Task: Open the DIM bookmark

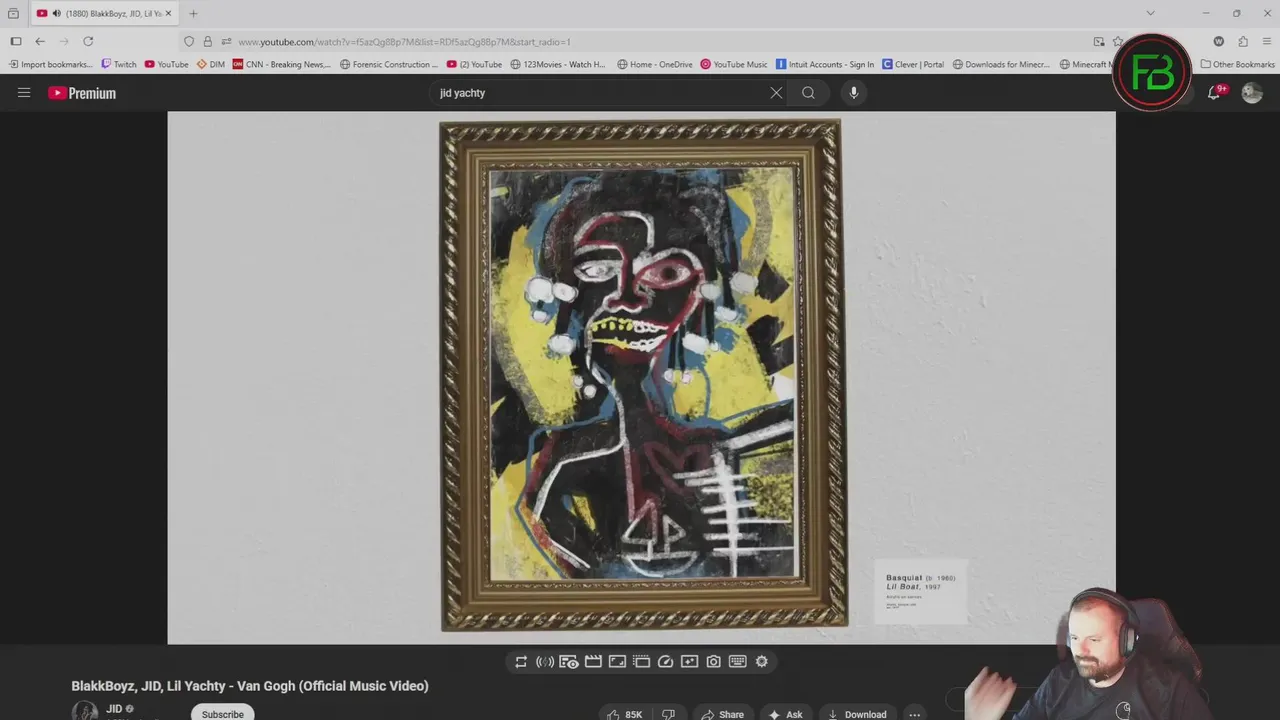Action: coord(211,64)
